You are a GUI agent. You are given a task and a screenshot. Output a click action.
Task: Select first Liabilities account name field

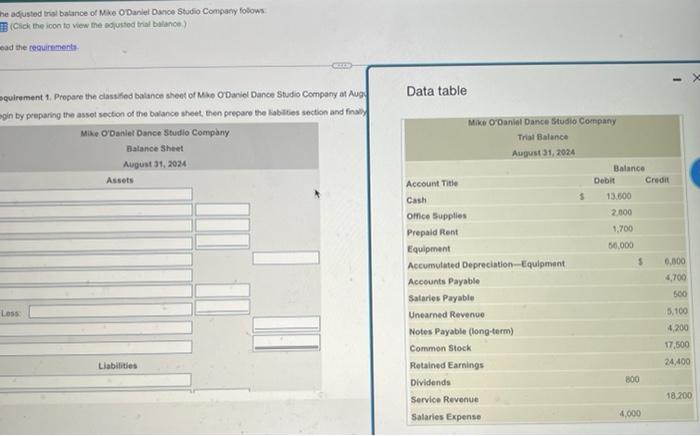96,380
